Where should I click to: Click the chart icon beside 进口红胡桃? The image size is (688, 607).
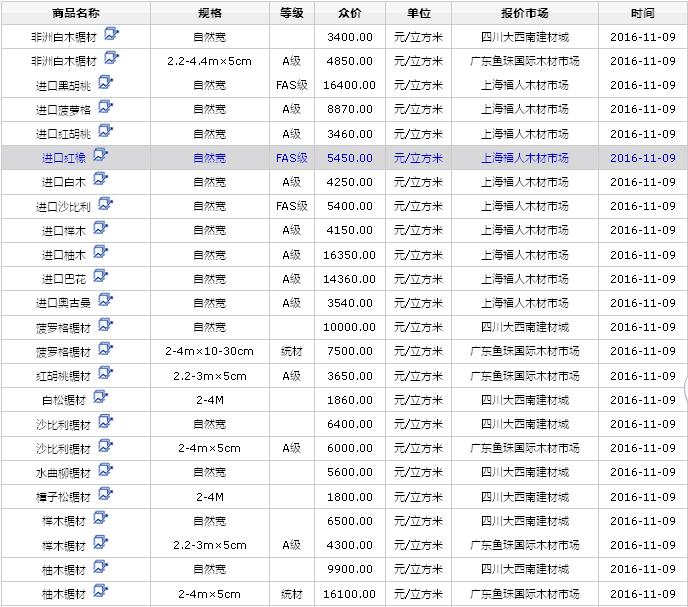pos(105,132)
